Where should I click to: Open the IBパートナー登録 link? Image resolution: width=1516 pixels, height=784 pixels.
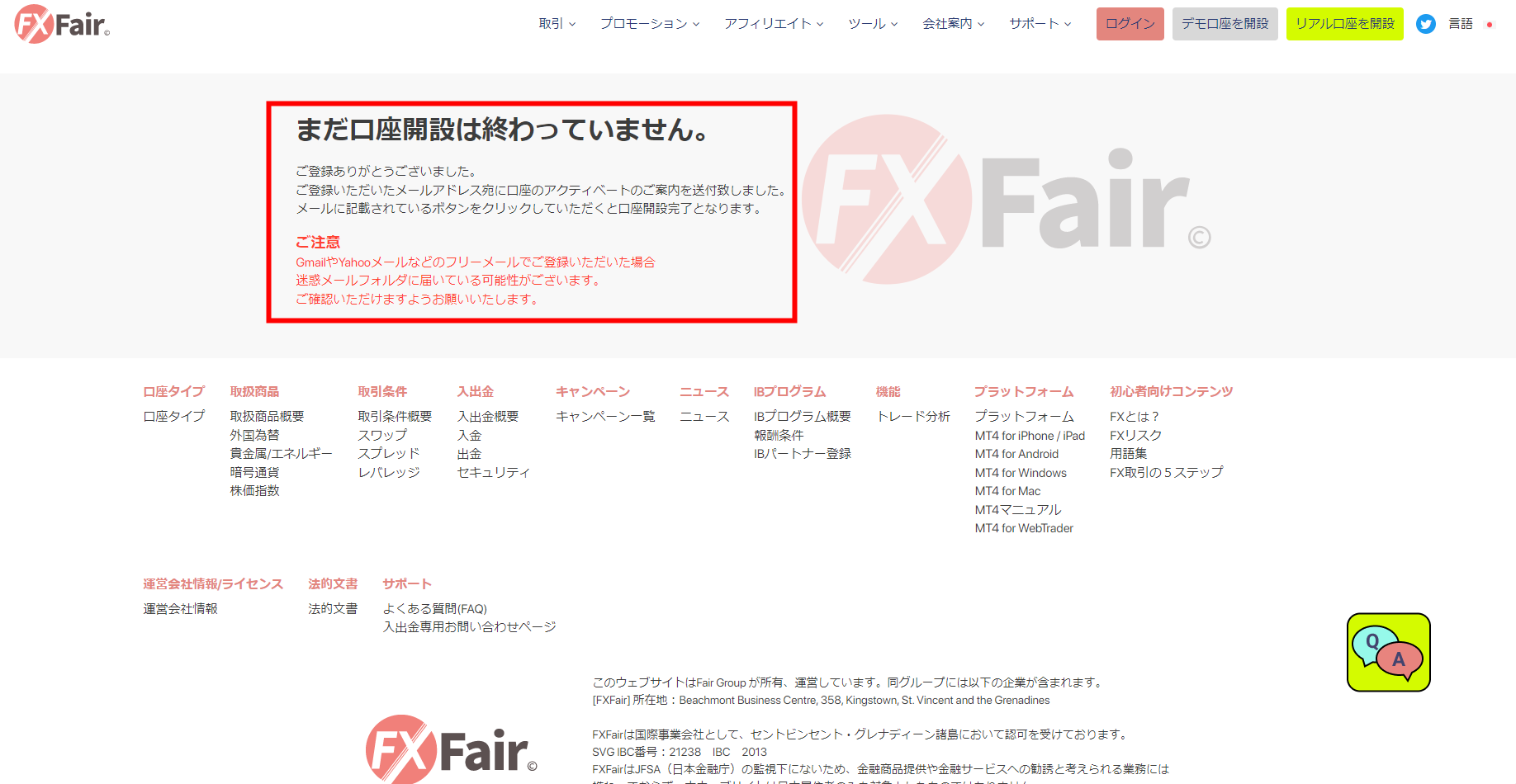803,454
